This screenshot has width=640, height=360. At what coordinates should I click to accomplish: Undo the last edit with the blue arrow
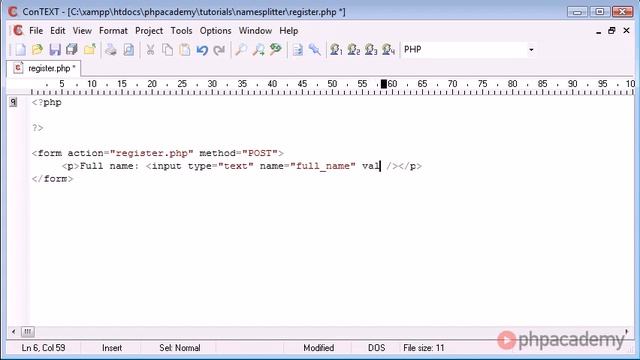point(202,50)
